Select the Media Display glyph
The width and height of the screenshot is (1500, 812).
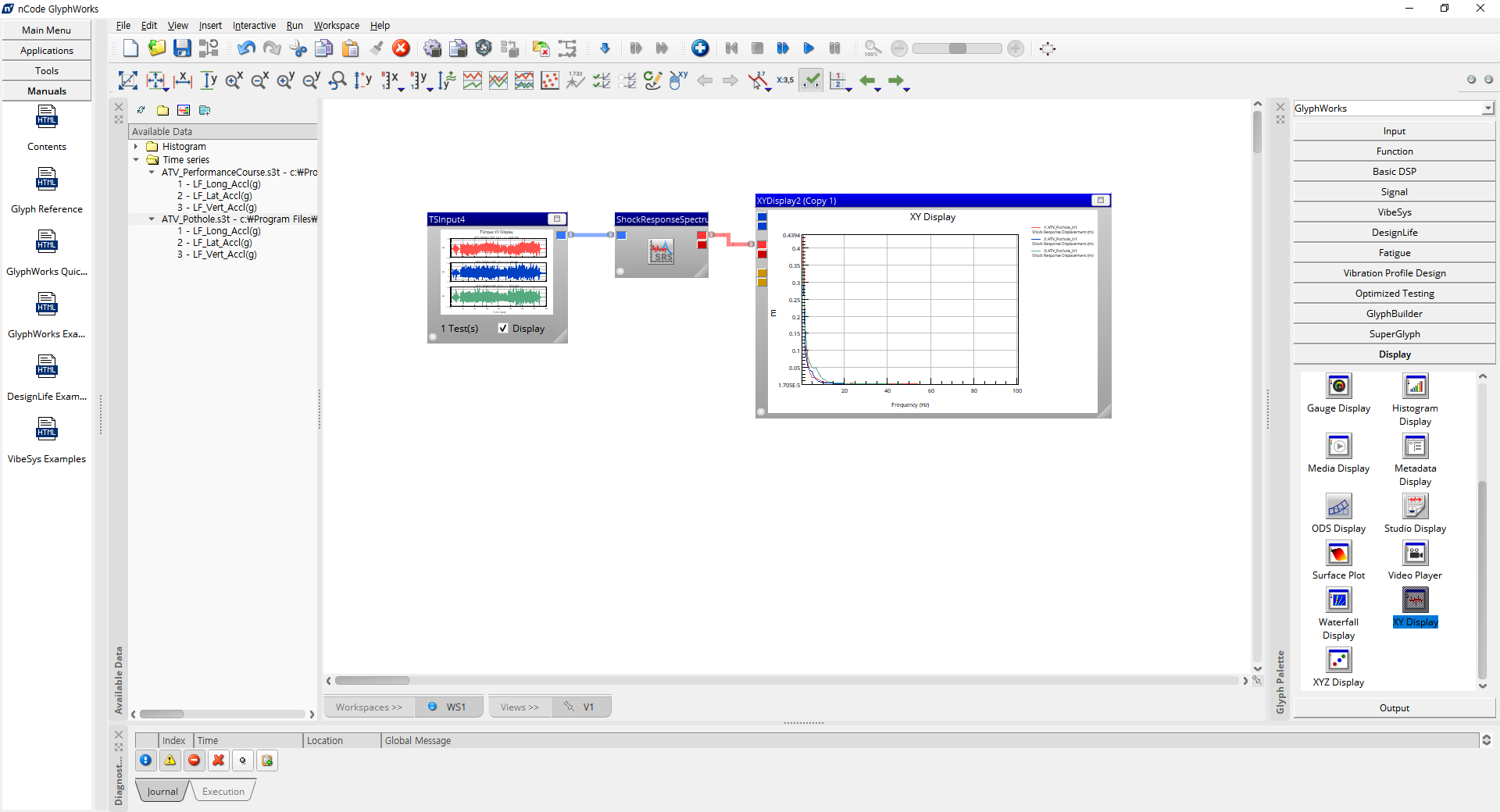point(1338,454)
